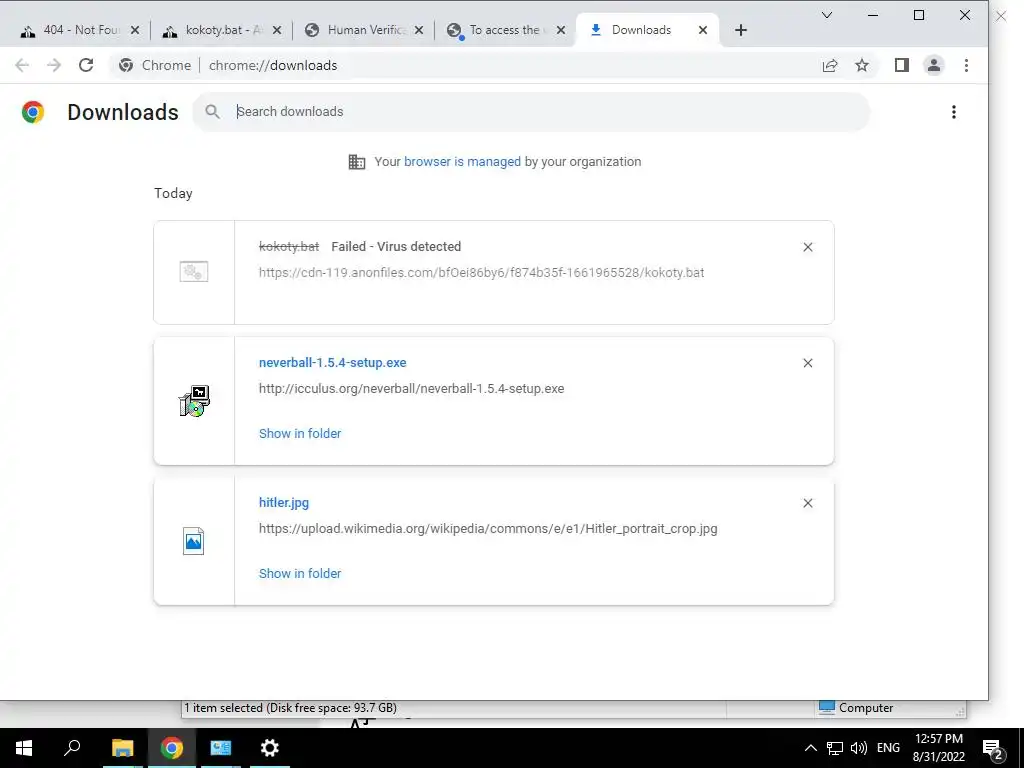Close the kokoty.bat tab

277,30
